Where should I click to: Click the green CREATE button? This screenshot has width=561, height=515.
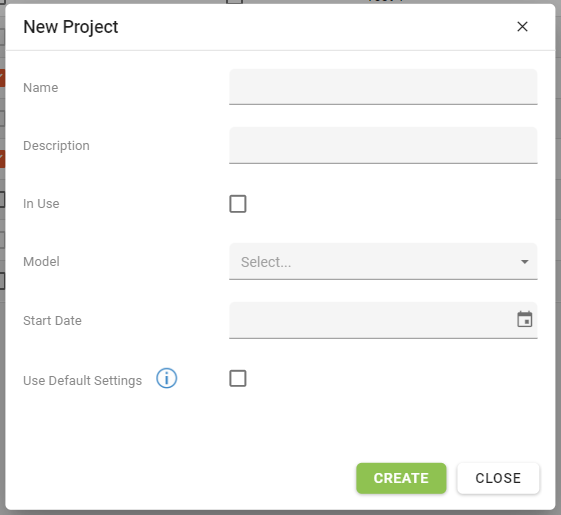[401, 478]
